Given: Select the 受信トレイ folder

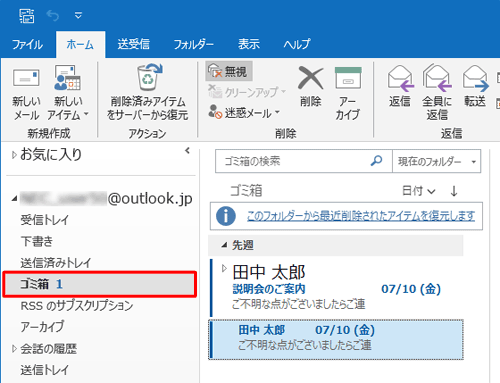Looking at the screenshot, I should [x=45, y=220].
